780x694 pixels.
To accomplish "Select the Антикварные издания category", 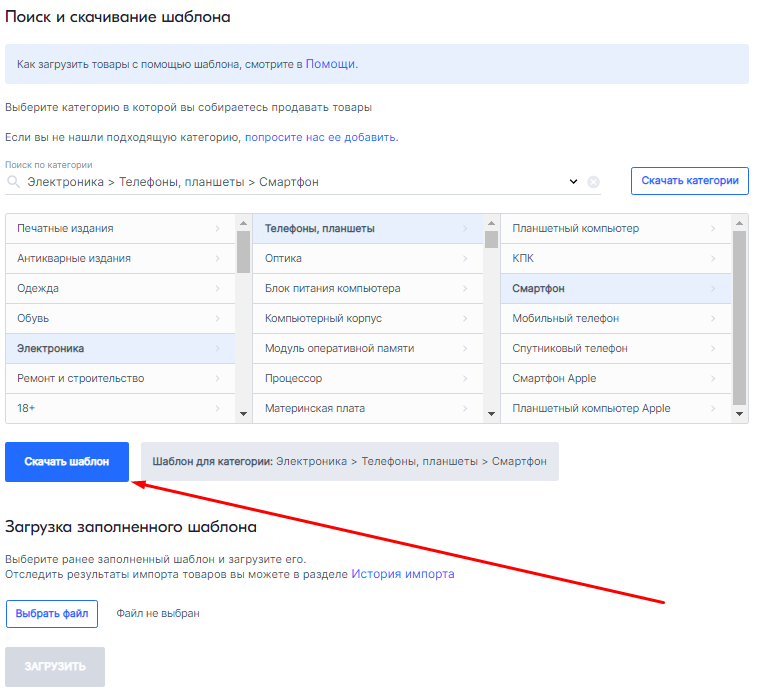I will [120, 259].
